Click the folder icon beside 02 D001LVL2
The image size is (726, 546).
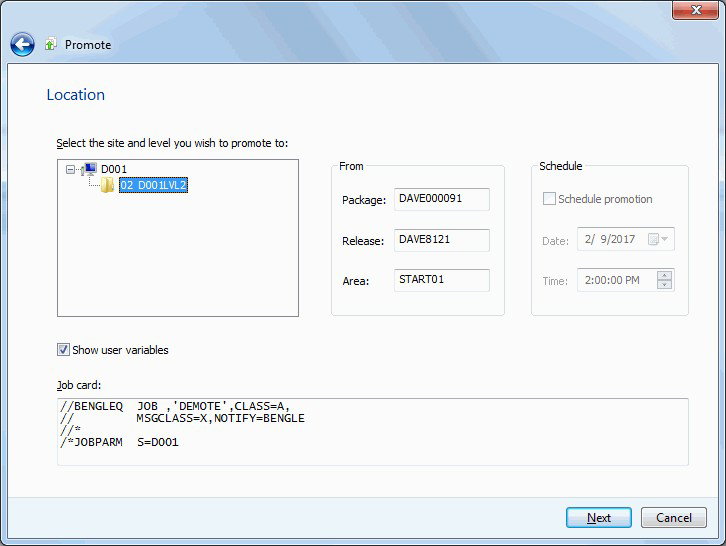(x=107, y=185)
